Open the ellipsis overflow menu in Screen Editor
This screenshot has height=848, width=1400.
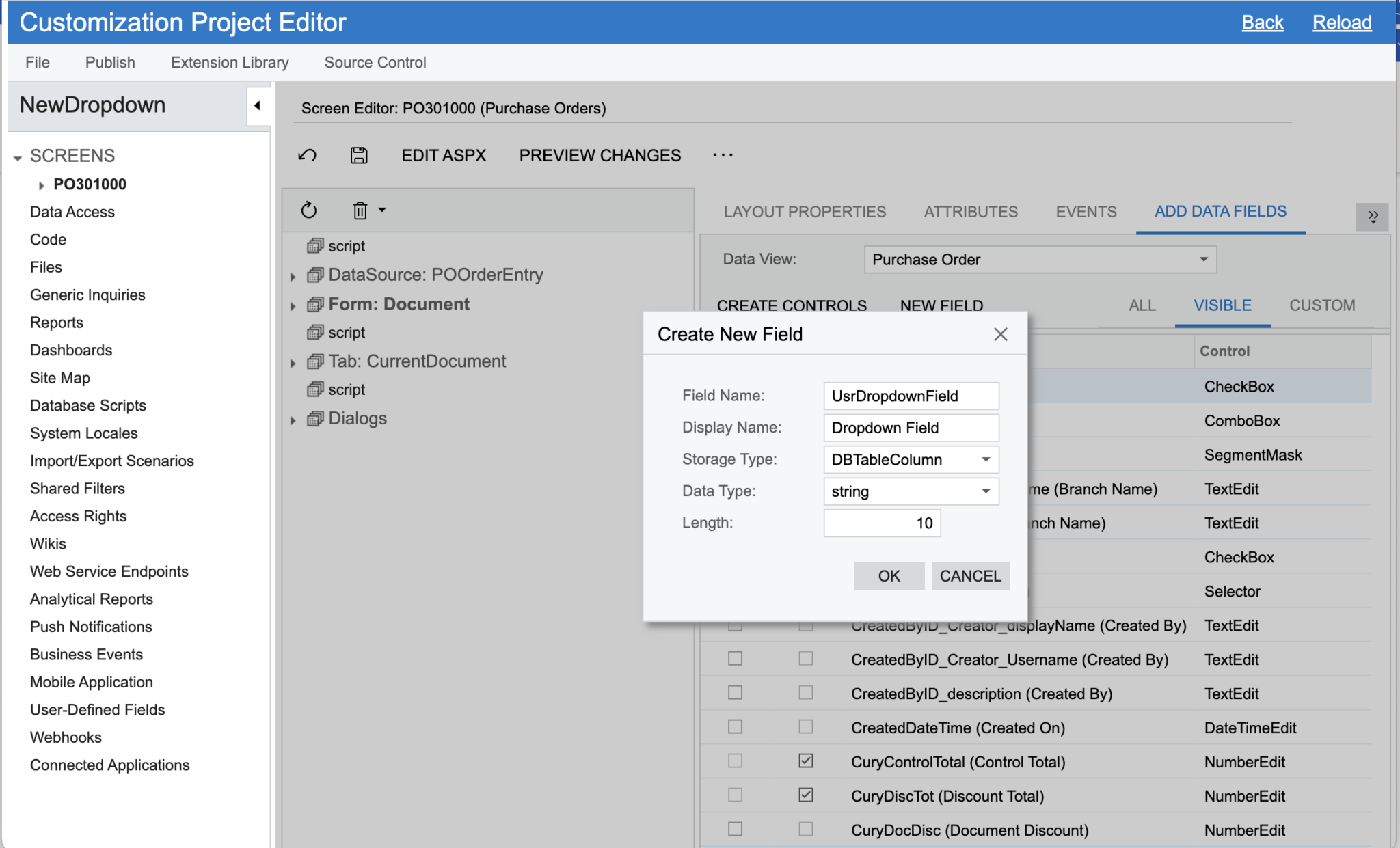pos(723,155)
